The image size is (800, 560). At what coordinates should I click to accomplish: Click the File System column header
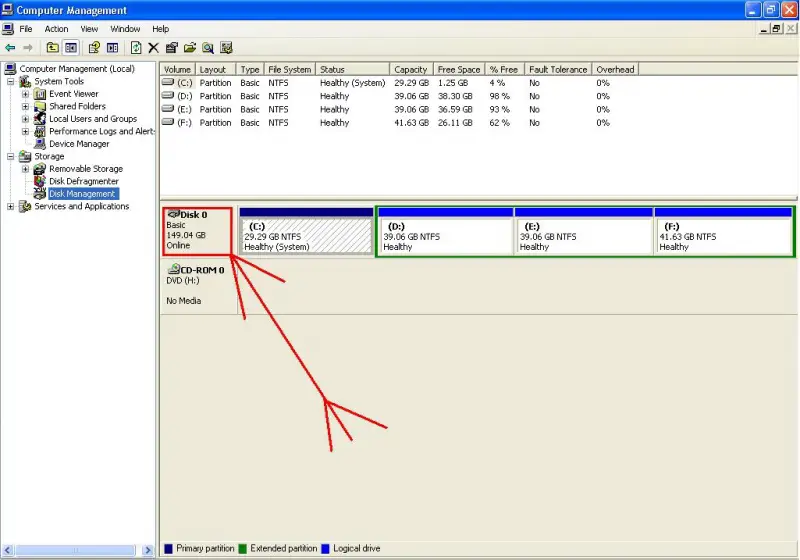289,70
